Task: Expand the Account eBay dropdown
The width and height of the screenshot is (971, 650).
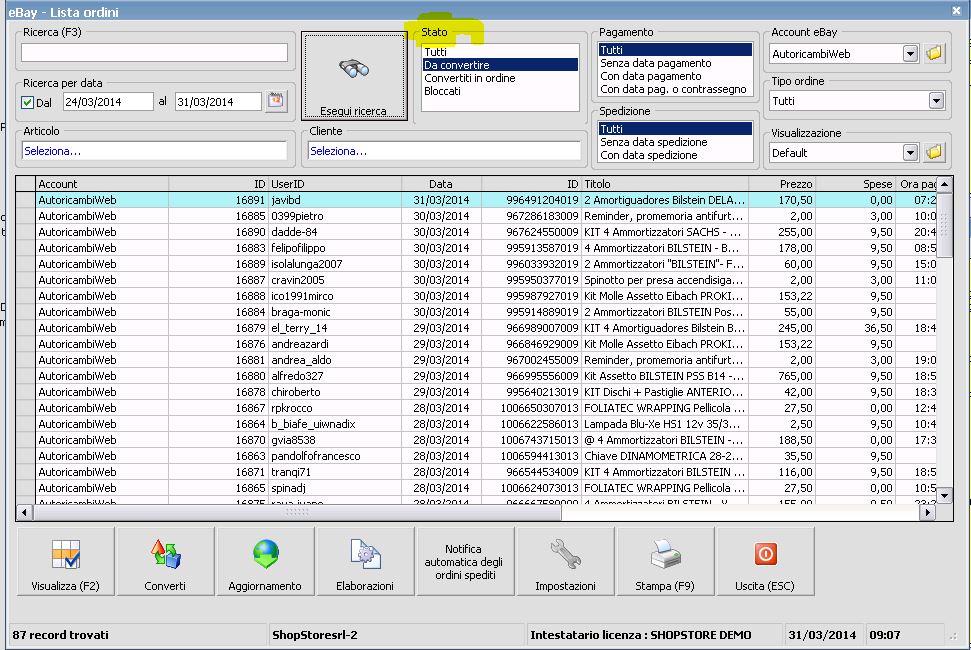Action: [x=909, y=53]
